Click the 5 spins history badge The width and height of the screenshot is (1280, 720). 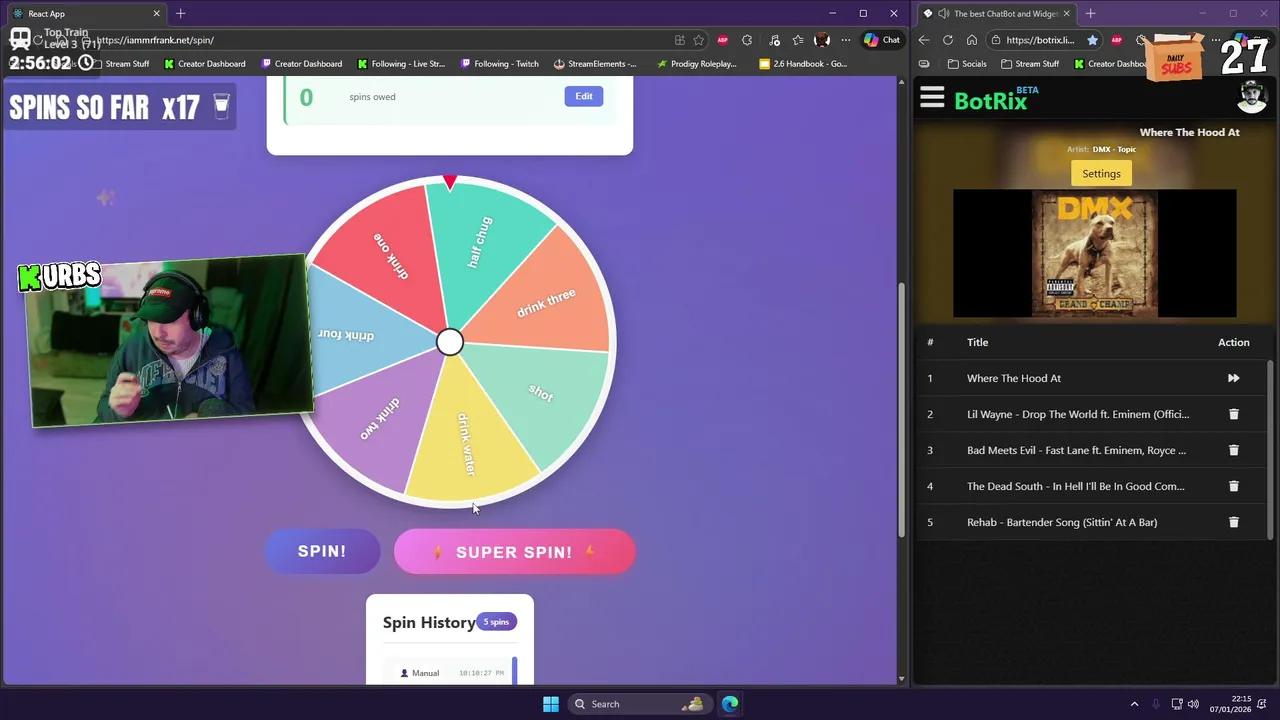click(x=496, y=622)
